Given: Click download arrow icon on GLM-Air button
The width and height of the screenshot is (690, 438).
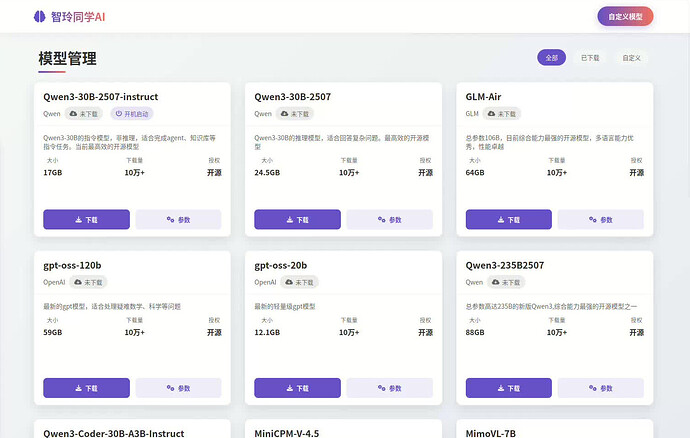Looking at the screenshot, I should pos(501,219).
